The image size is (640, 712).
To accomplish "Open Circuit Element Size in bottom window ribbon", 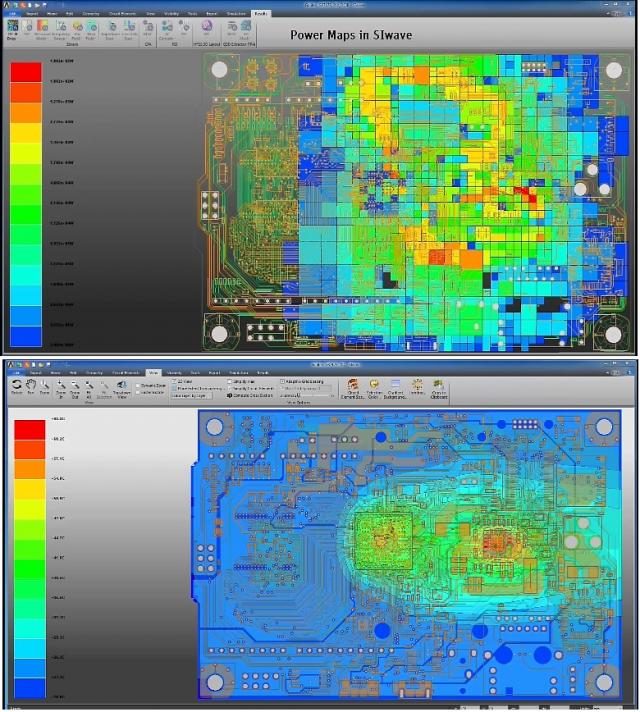I will point(352,390).
